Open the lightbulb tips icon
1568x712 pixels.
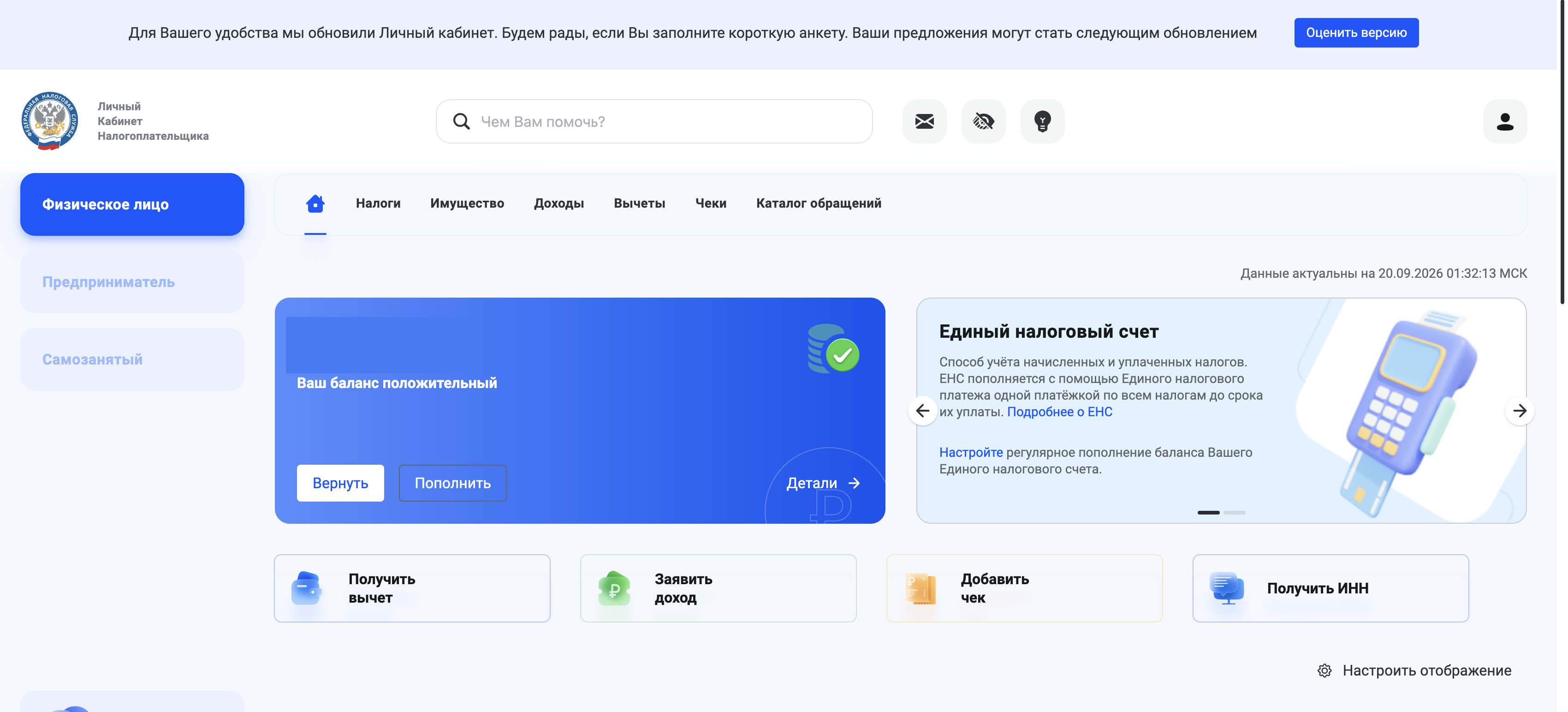click(1042, 121)
